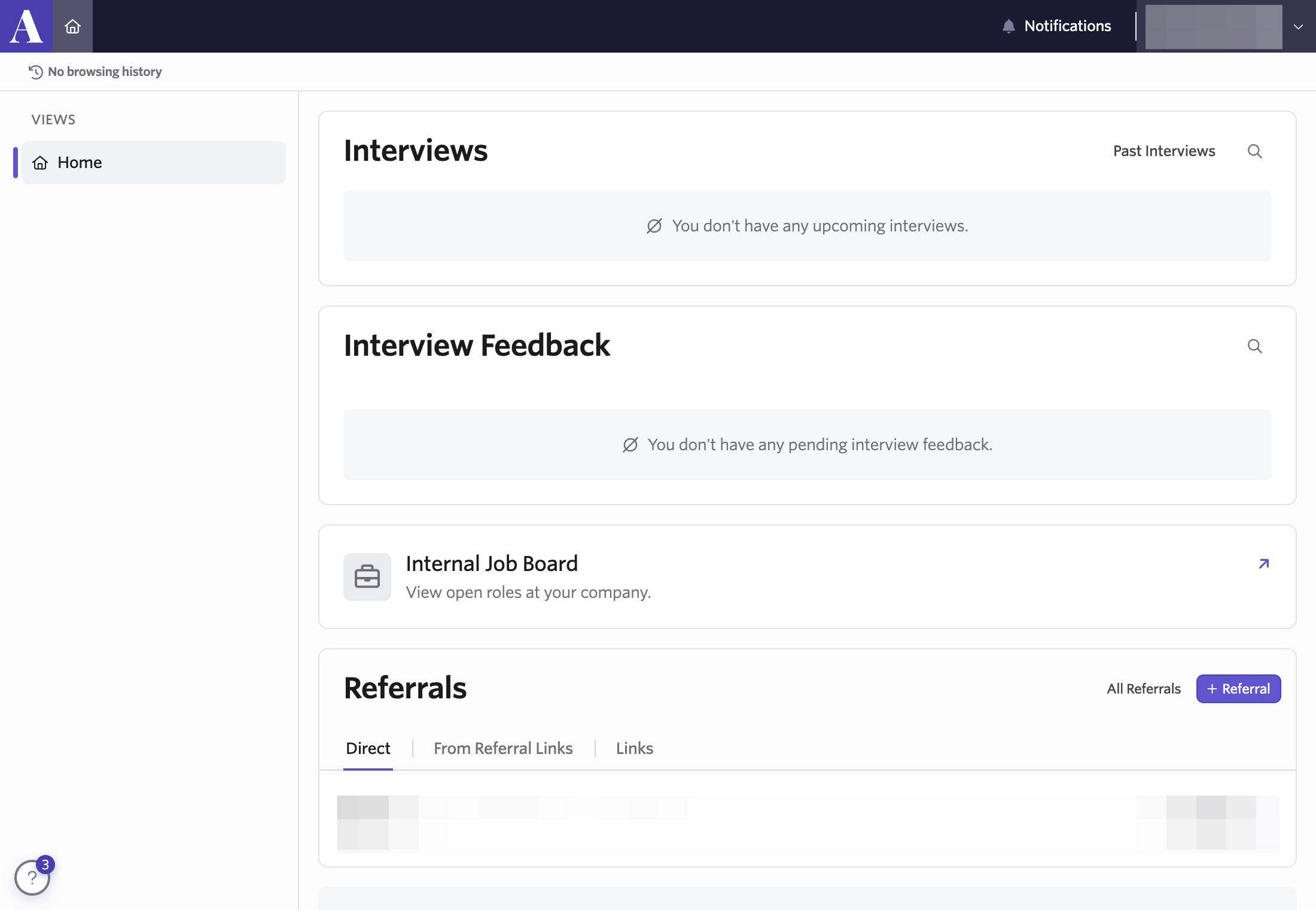
Task: View All Referrals link
Action: (1144, 689)
